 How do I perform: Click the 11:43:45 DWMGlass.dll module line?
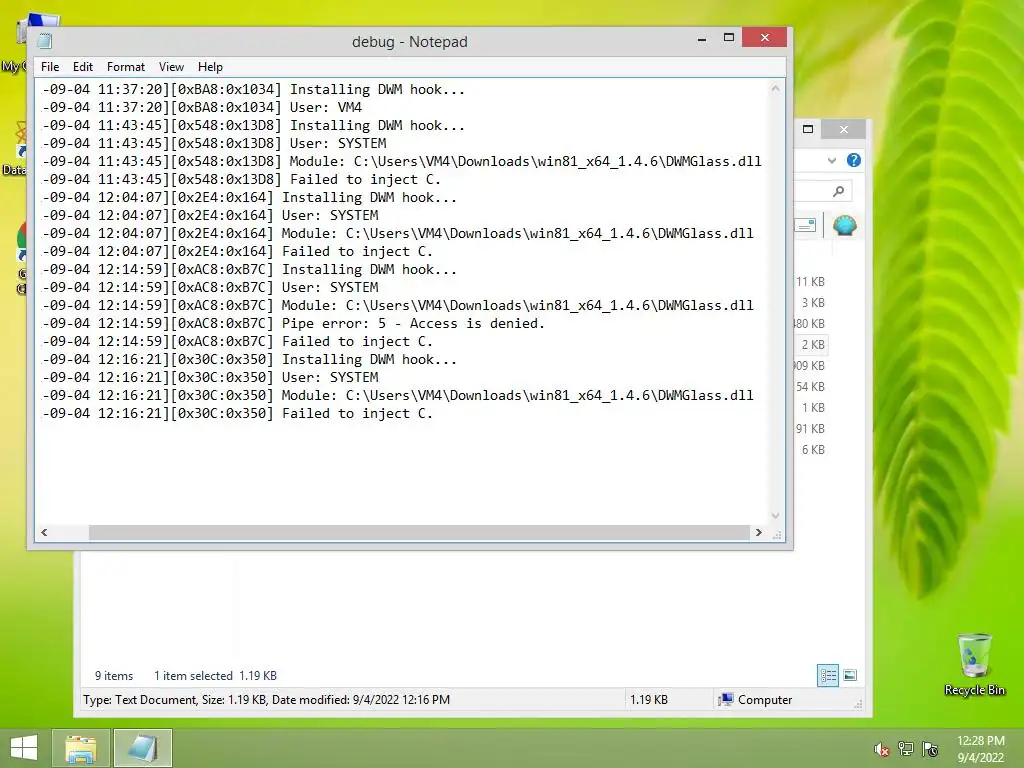pyautogui.click(x=402, y=161)
